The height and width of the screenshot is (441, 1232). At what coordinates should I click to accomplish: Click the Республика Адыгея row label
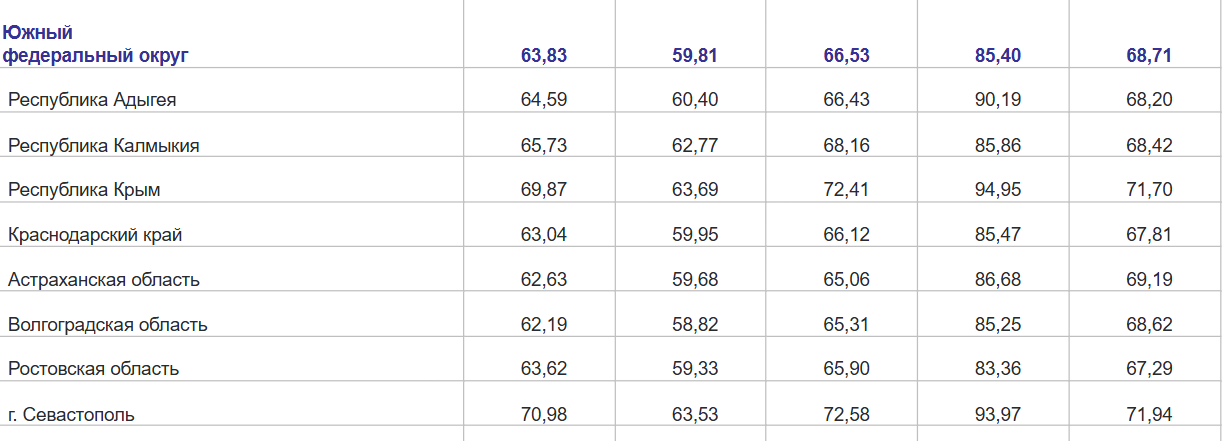coord(93,100)
